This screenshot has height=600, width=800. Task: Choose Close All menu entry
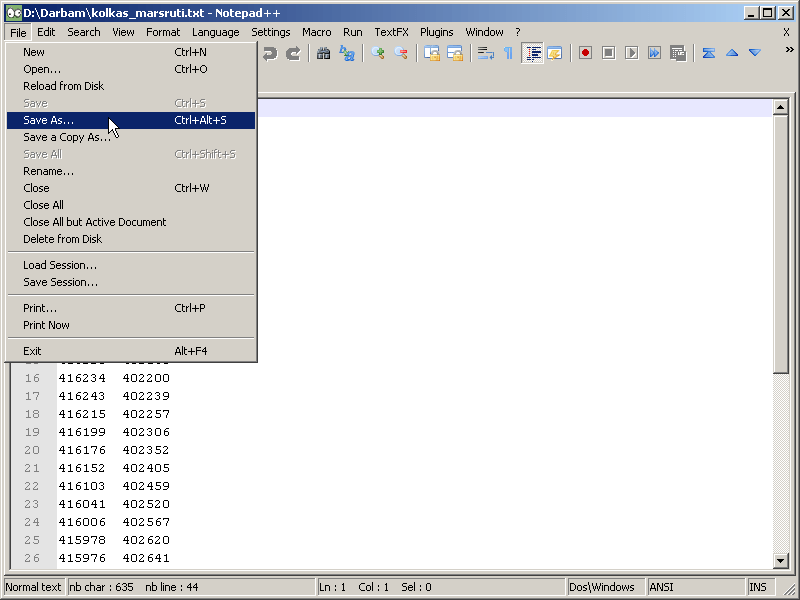pos(131,205)
